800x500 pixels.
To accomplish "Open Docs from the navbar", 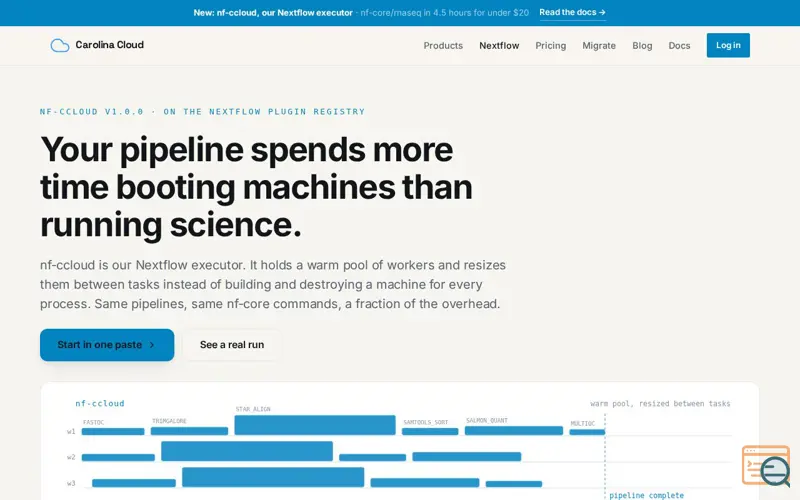I will 679,45.
